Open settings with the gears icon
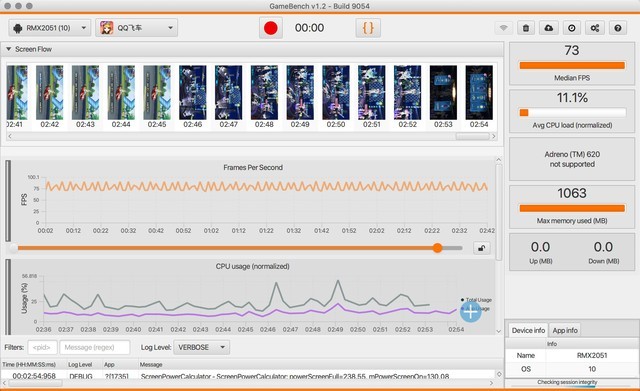Viewport: 640px width, 391px height. pyautogui.click(x=595, y=28)
